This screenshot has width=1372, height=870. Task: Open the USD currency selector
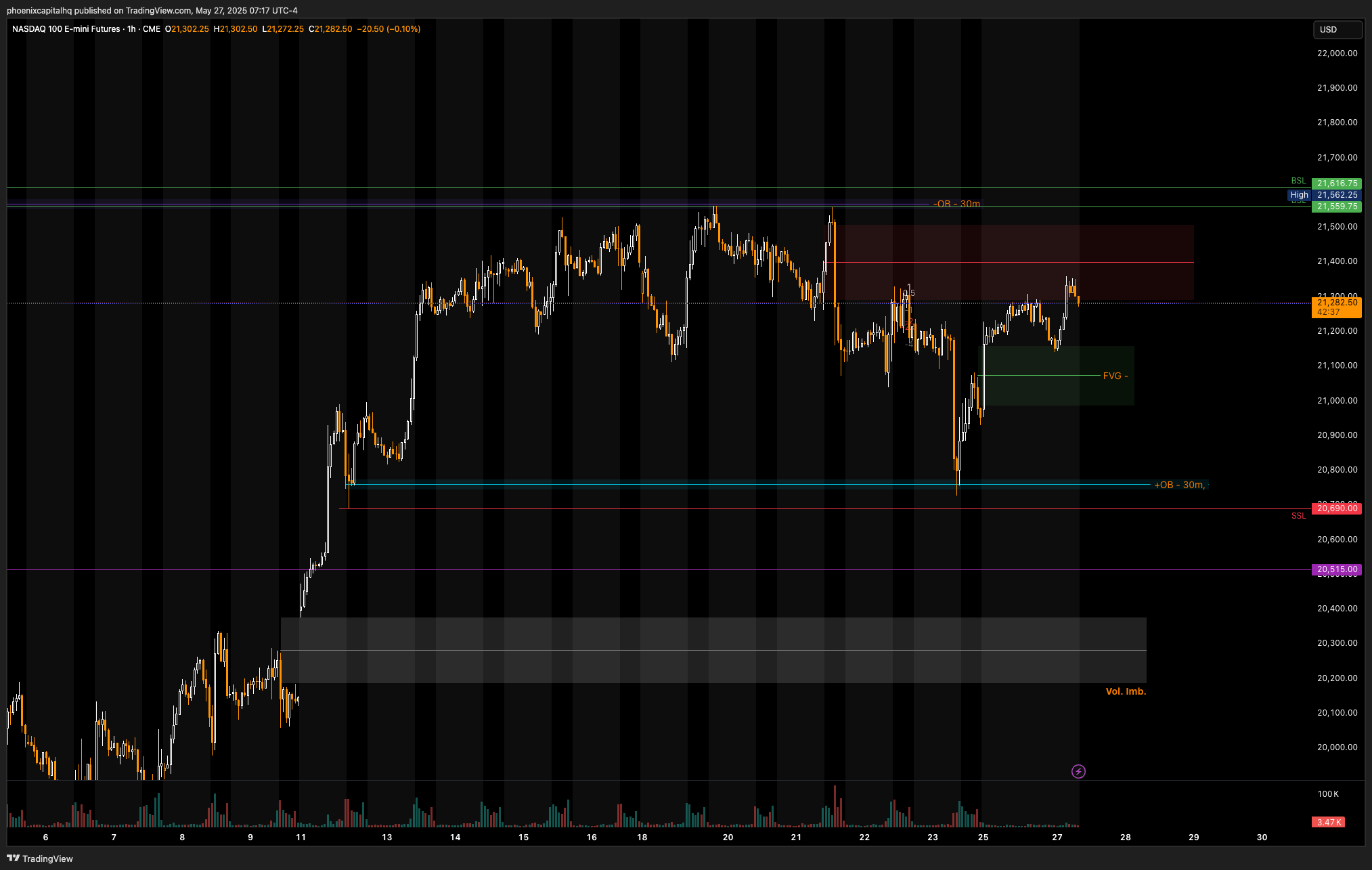point(1337,30)
